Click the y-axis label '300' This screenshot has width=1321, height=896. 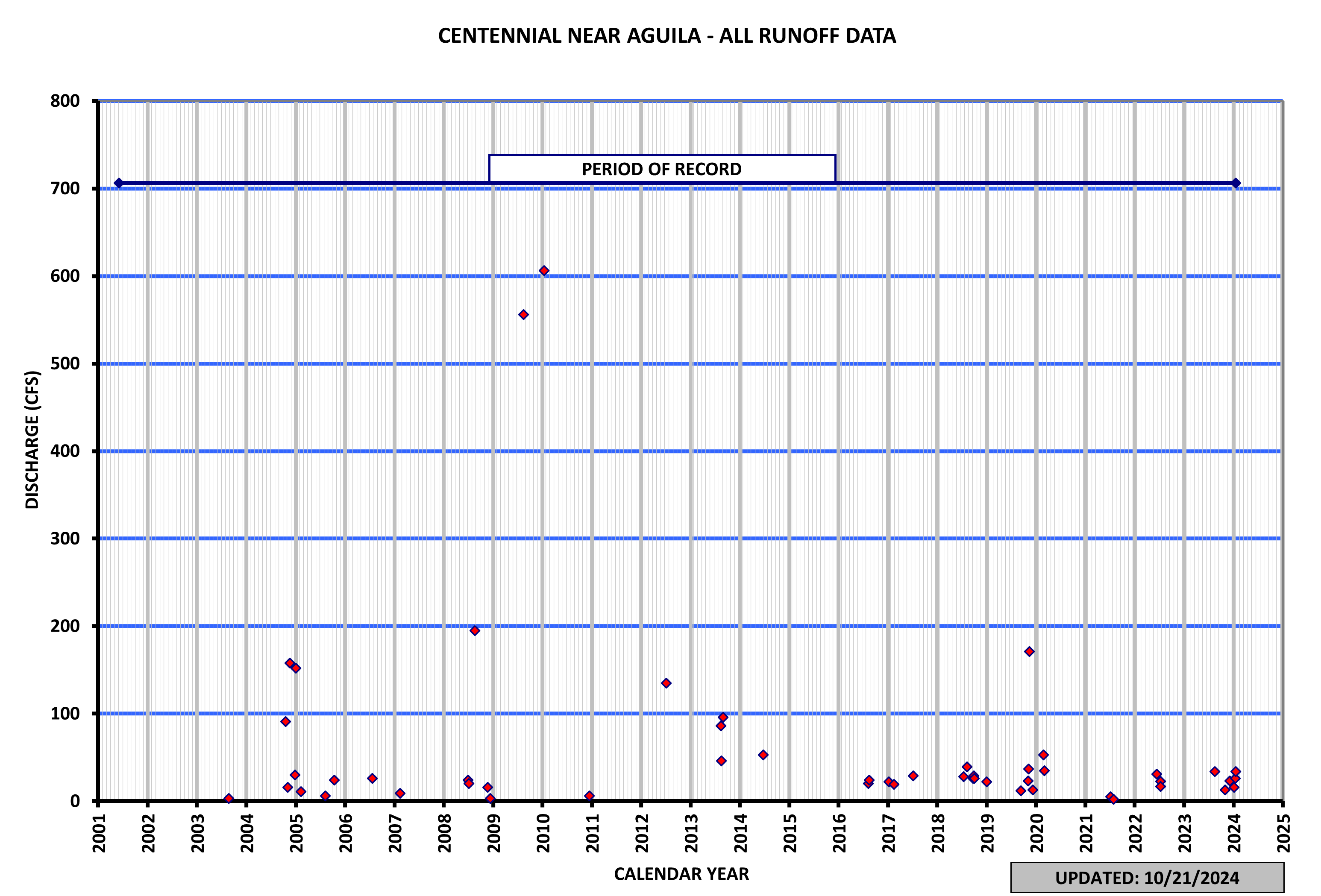point(65,539)
